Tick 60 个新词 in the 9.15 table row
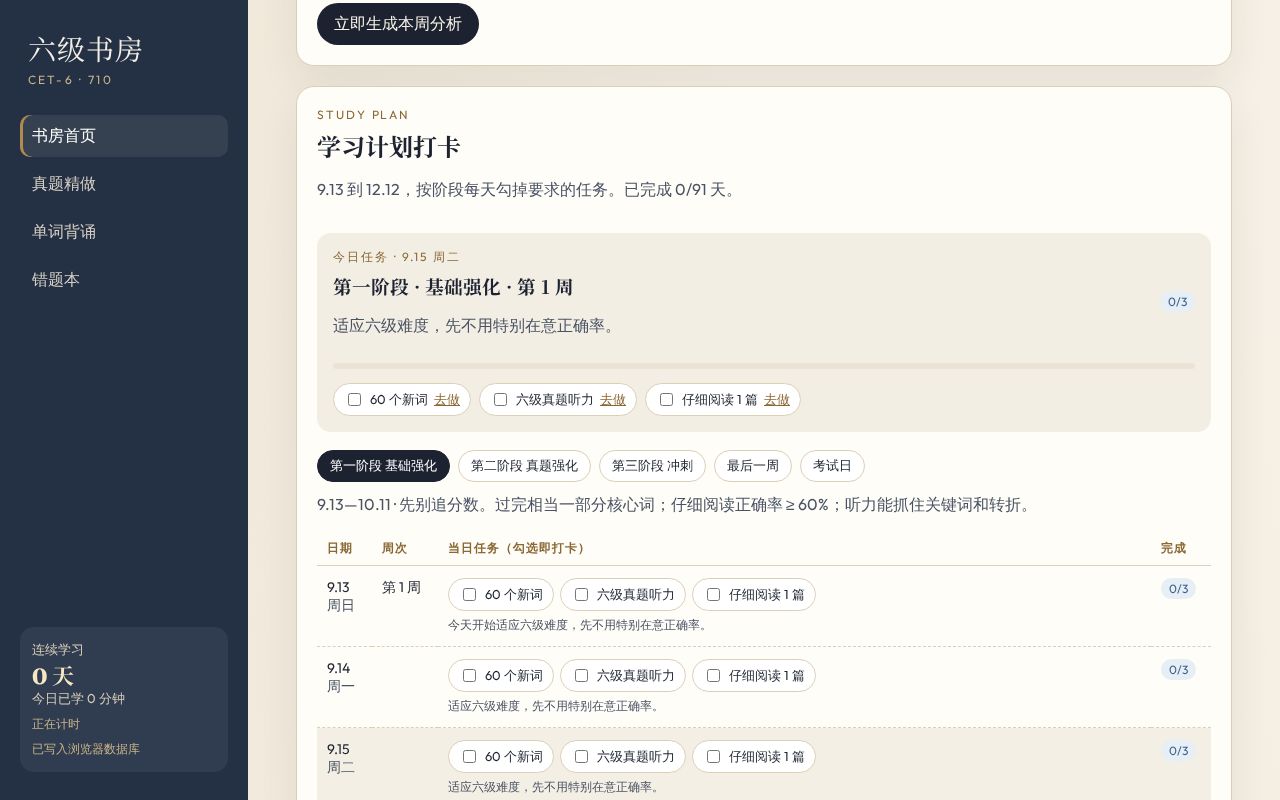This screenshot has height=800, width=1280. (469, 757)
